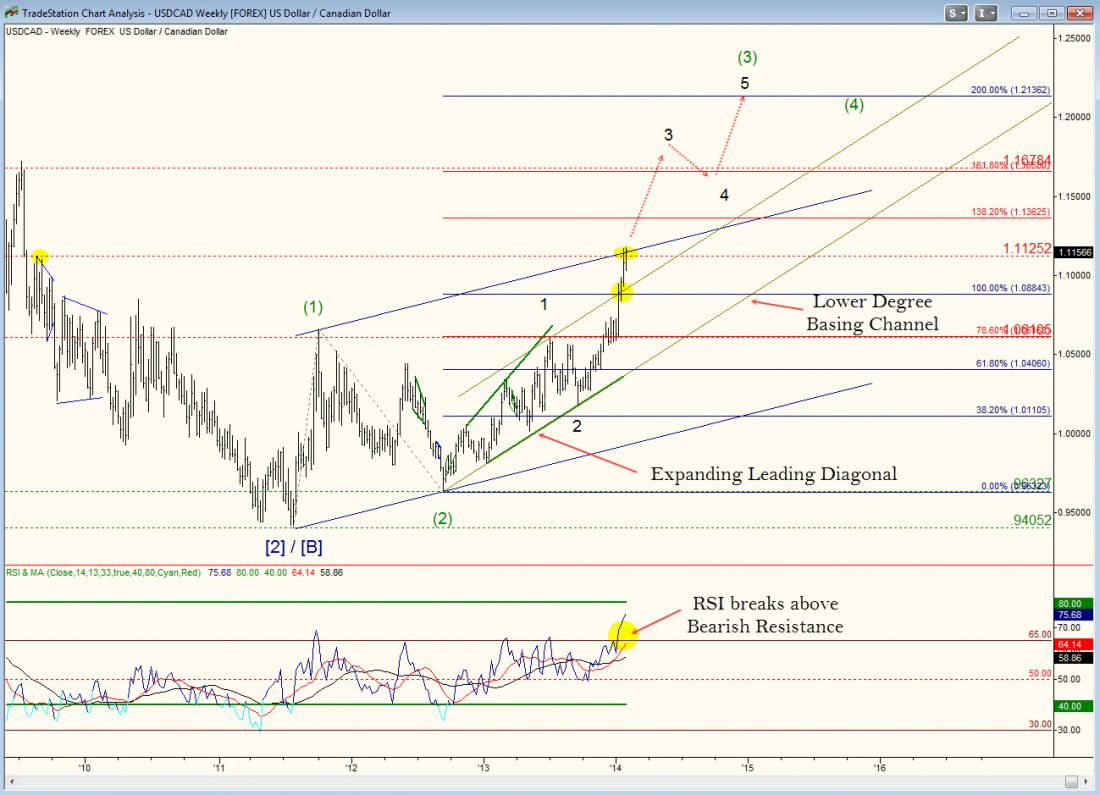Close the Chart Analysis window
1100x795 pixels.
pos(1080,12)
